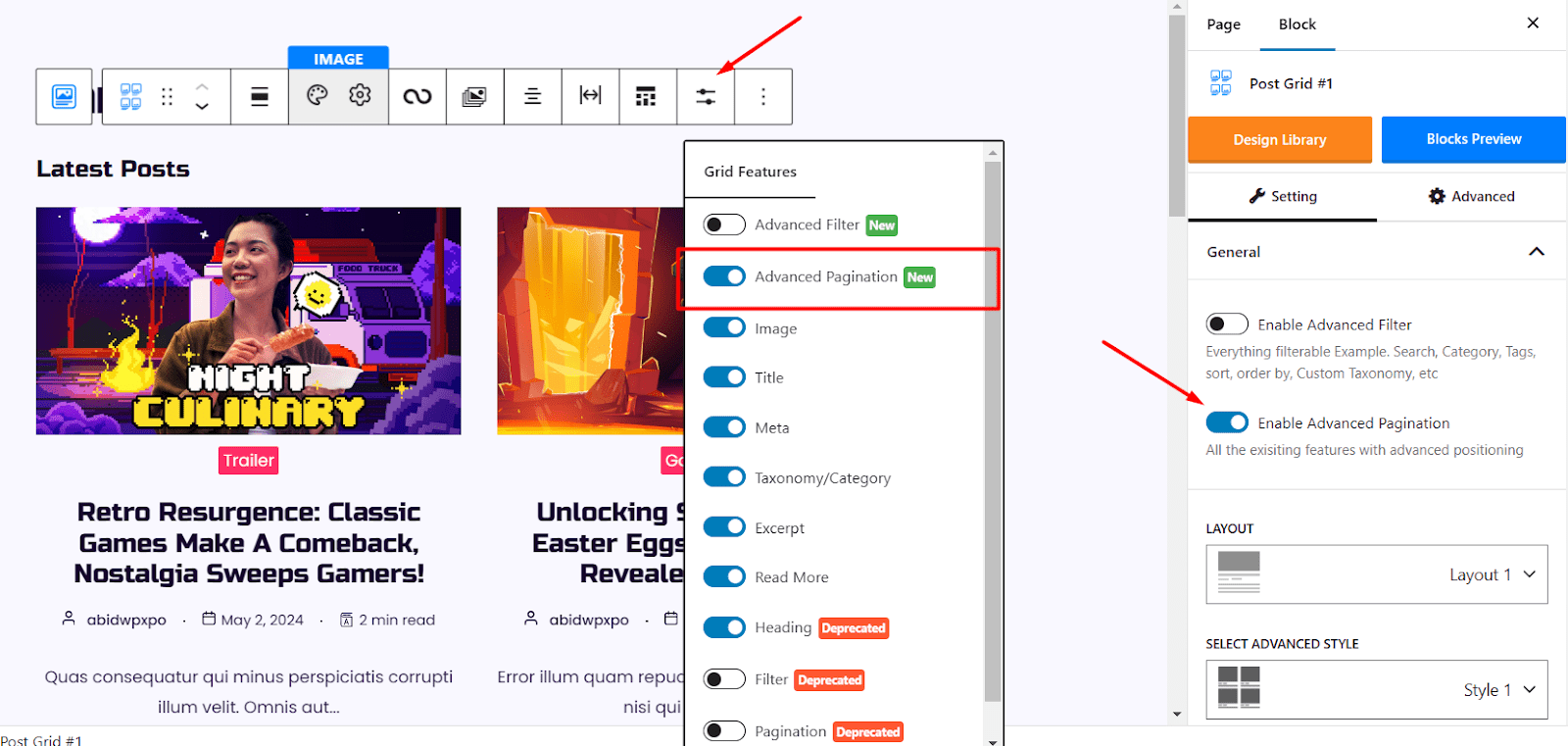Click the 2 min read text
Image resolution: width=1568 pixels, height=746 pixels.
click(397, 620)
